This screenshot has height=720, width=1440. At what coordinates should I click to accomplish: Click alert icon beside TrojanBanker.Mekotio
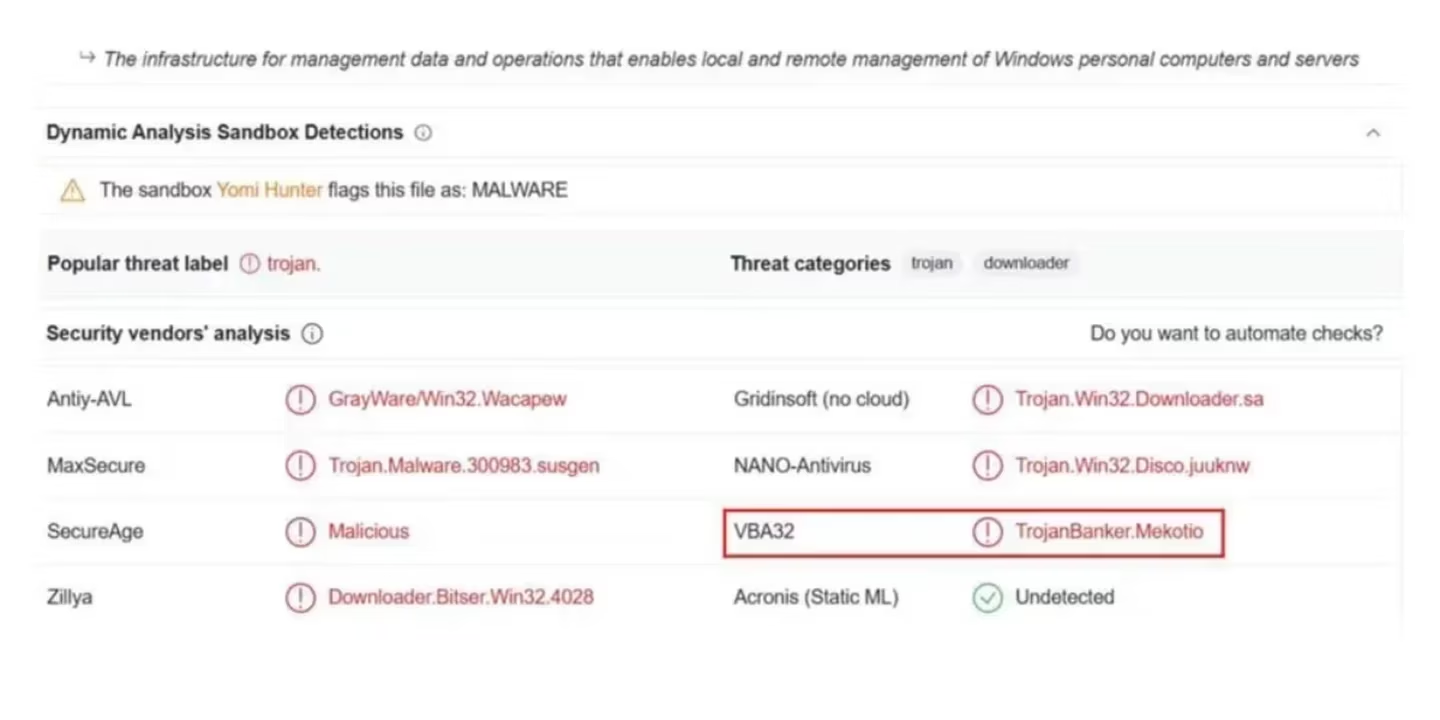point(987,532)
